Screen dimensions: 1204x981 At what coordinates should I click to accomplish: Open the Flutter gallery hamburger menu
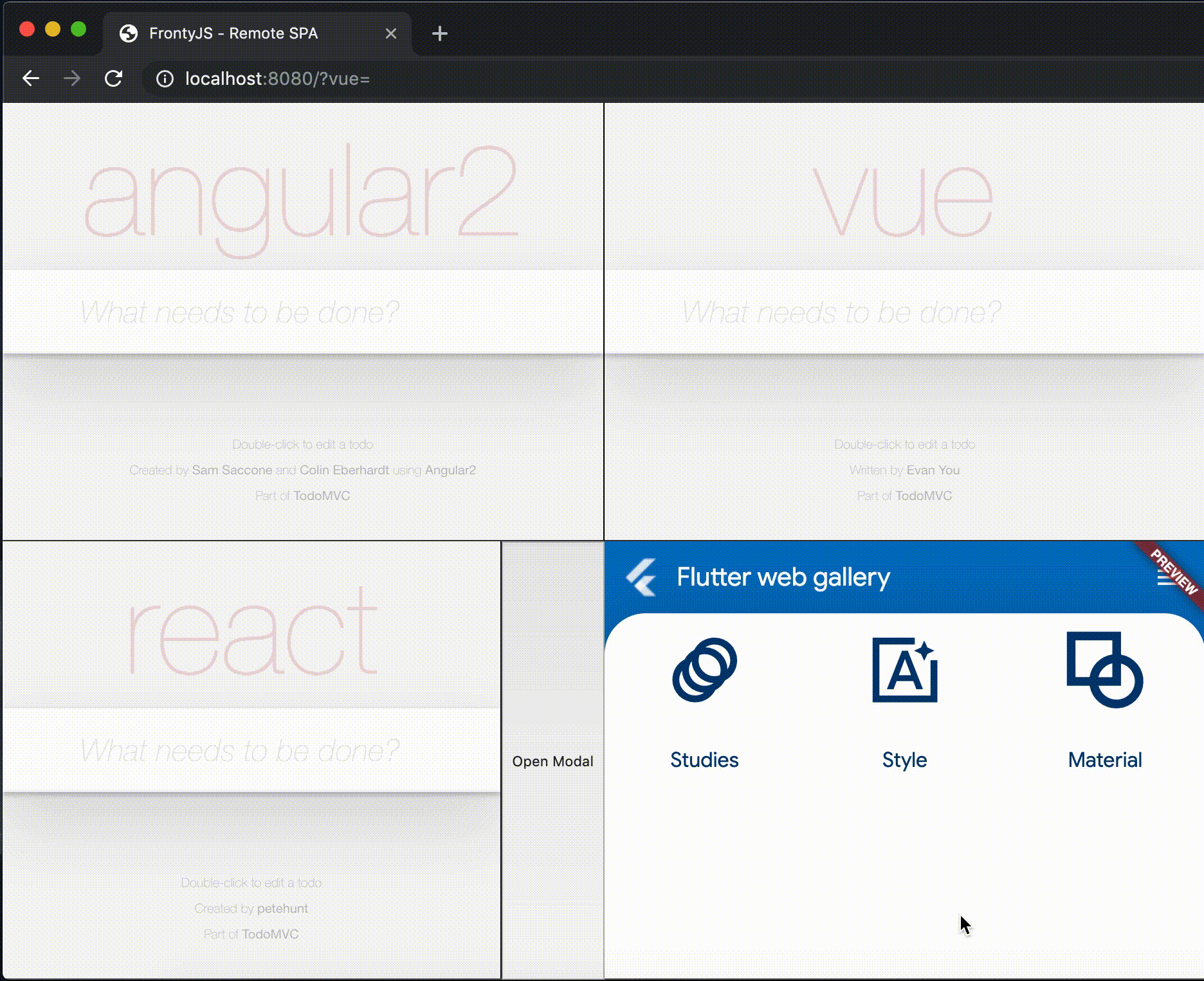(1167, 578)
